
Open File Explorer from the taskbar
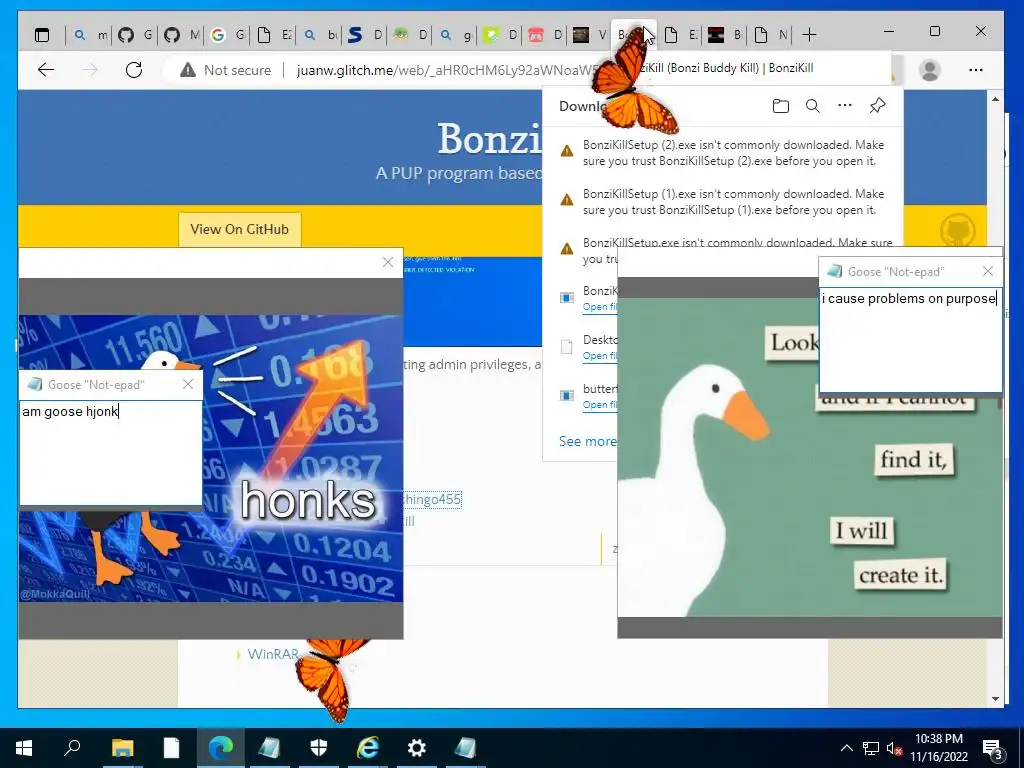pos(122,748)
